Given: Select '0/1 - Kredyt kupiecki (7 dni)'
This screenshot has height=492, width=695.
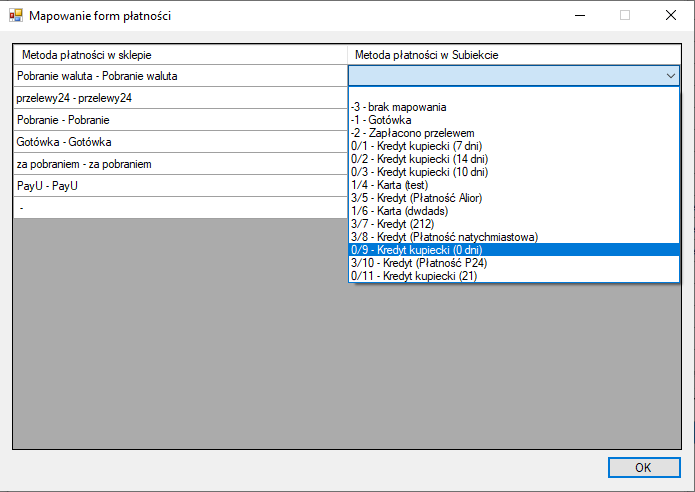Looking at the screenshot, I should coord(514,146).
